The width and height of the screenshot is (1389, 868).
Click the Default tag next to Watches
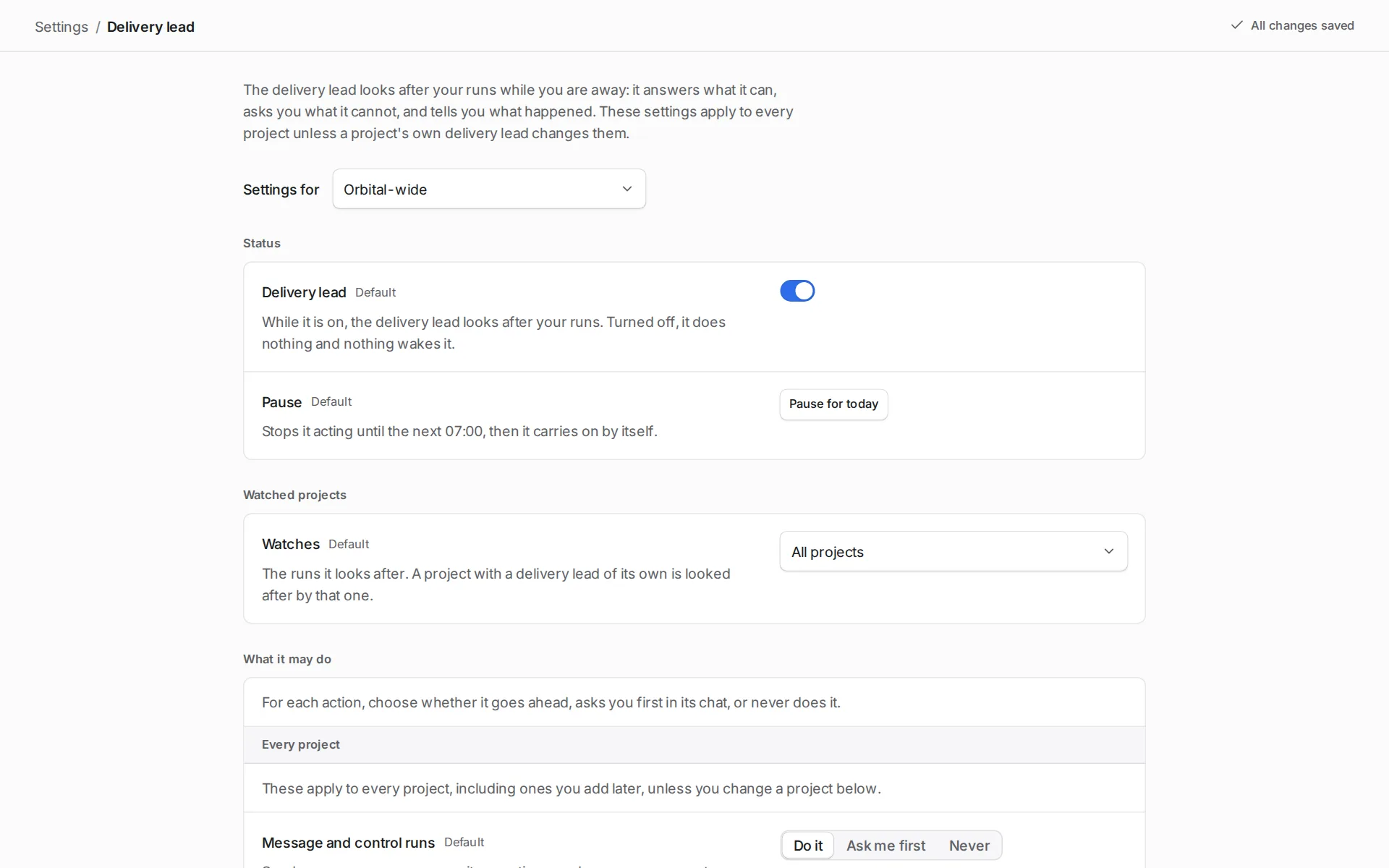349,544
